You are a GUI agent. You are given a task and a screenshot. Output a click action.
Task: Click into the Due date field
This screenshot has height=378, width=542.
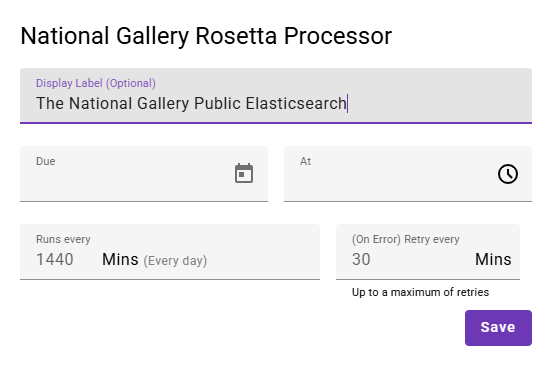click(x=144, y=173)
